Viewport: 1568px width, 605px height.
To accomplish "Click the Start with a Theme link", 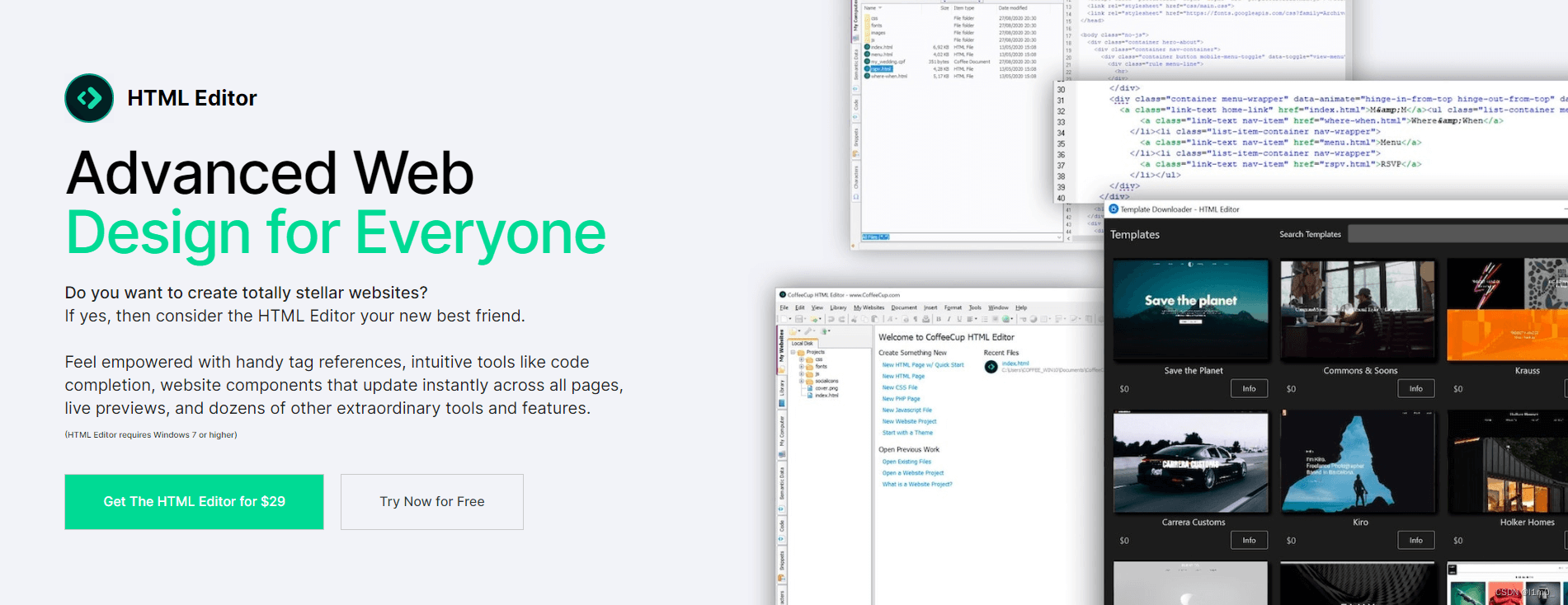I will click(907, 433).
